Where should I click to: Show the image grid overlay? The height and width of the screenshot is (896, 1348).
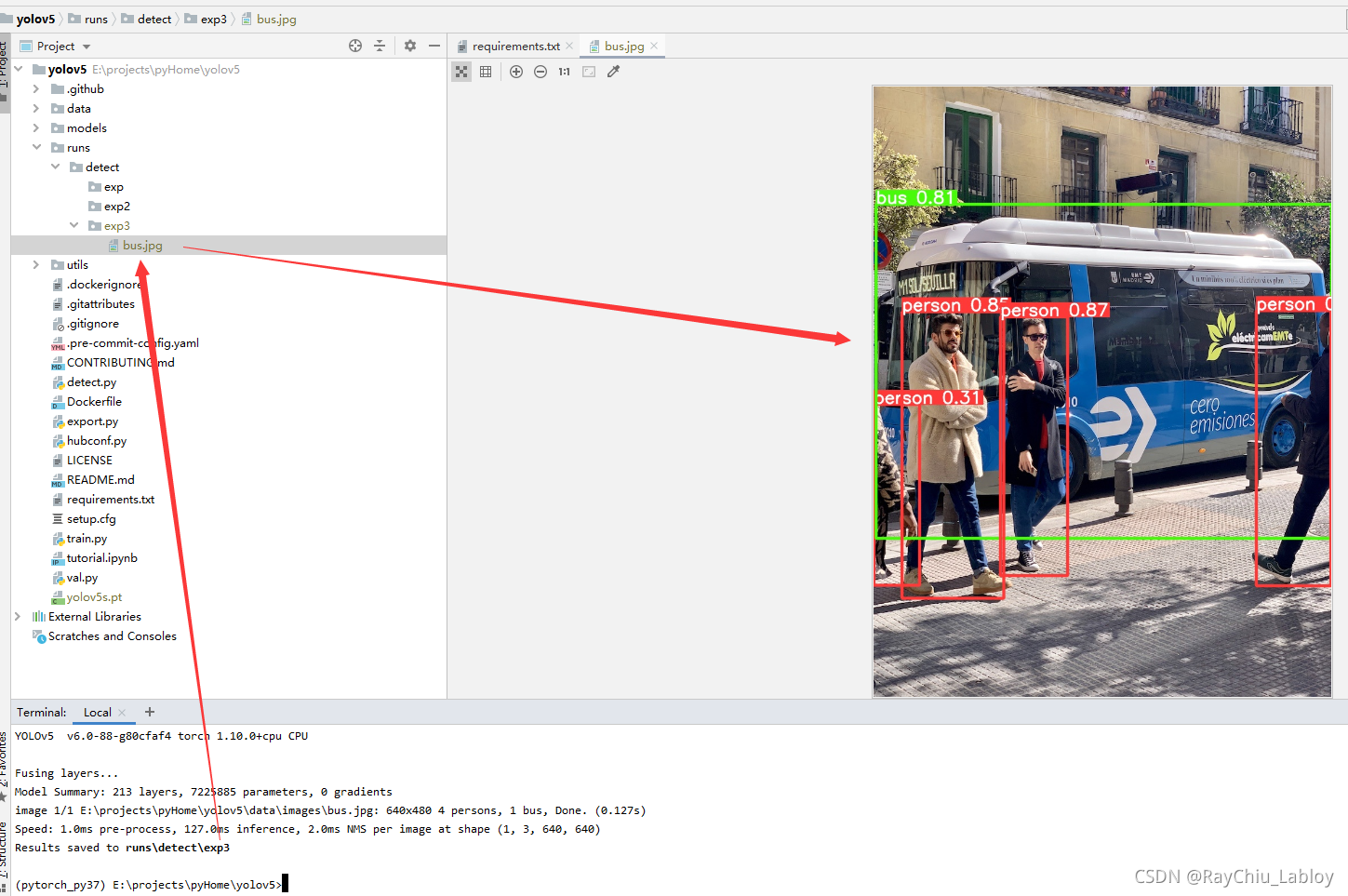pos(486,71)
